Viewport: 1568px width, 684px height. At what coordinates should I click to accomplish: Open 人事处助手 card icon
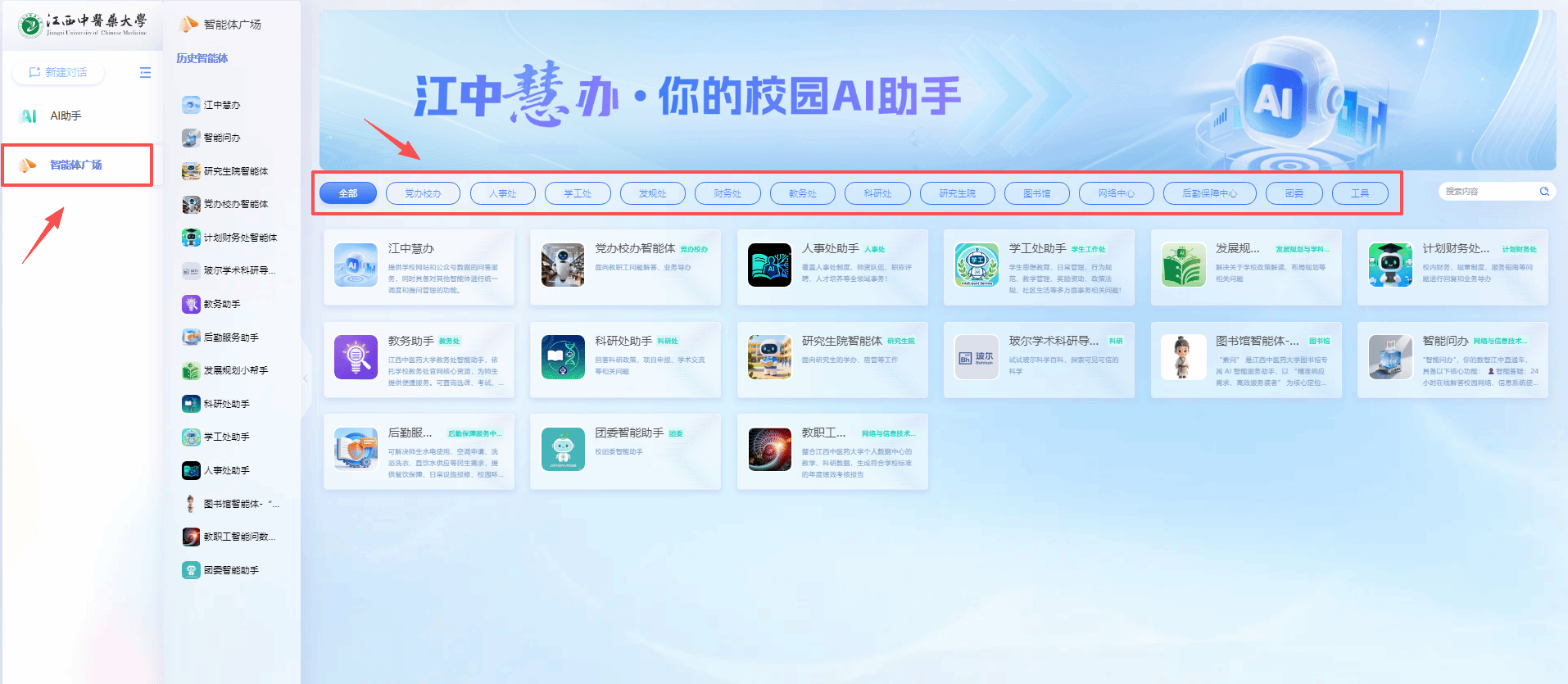pos(769,265)
